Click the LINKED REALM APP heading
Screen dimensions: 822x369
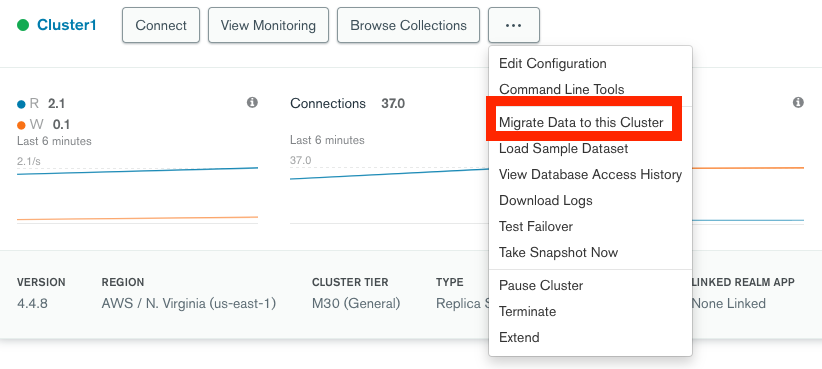click(x=743, y=283)
